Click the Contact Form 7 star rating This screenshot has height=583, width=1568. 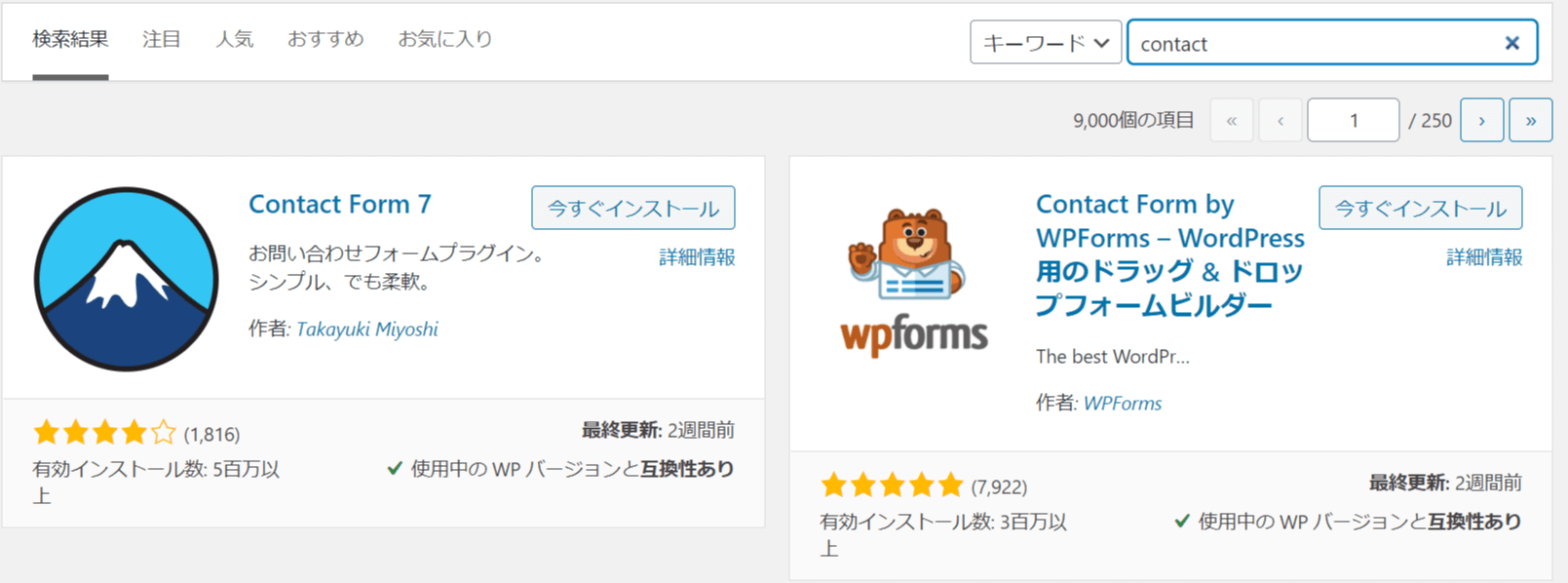coord(104,432)
